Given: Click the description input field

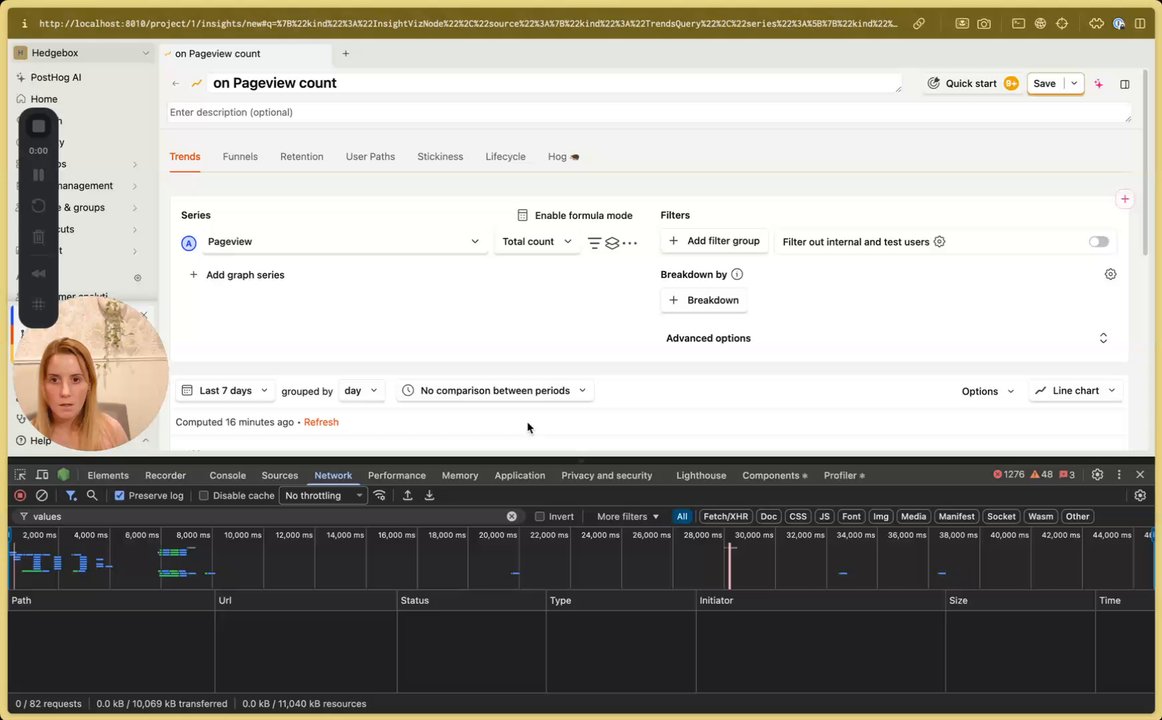Looking at the screenshot, I should pos(649,113).
